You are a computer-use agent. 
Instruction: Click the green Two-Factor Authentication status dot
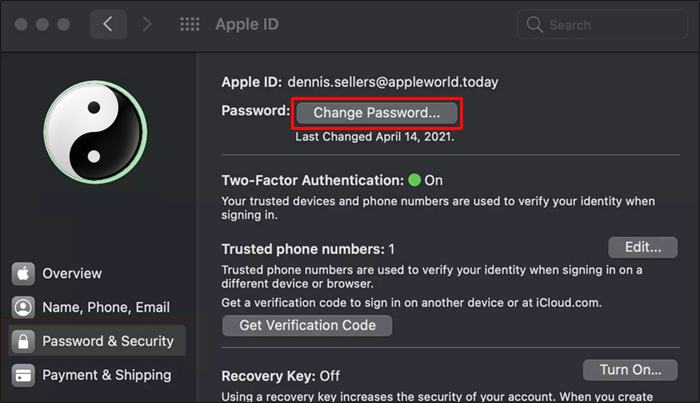coord(414,181)
